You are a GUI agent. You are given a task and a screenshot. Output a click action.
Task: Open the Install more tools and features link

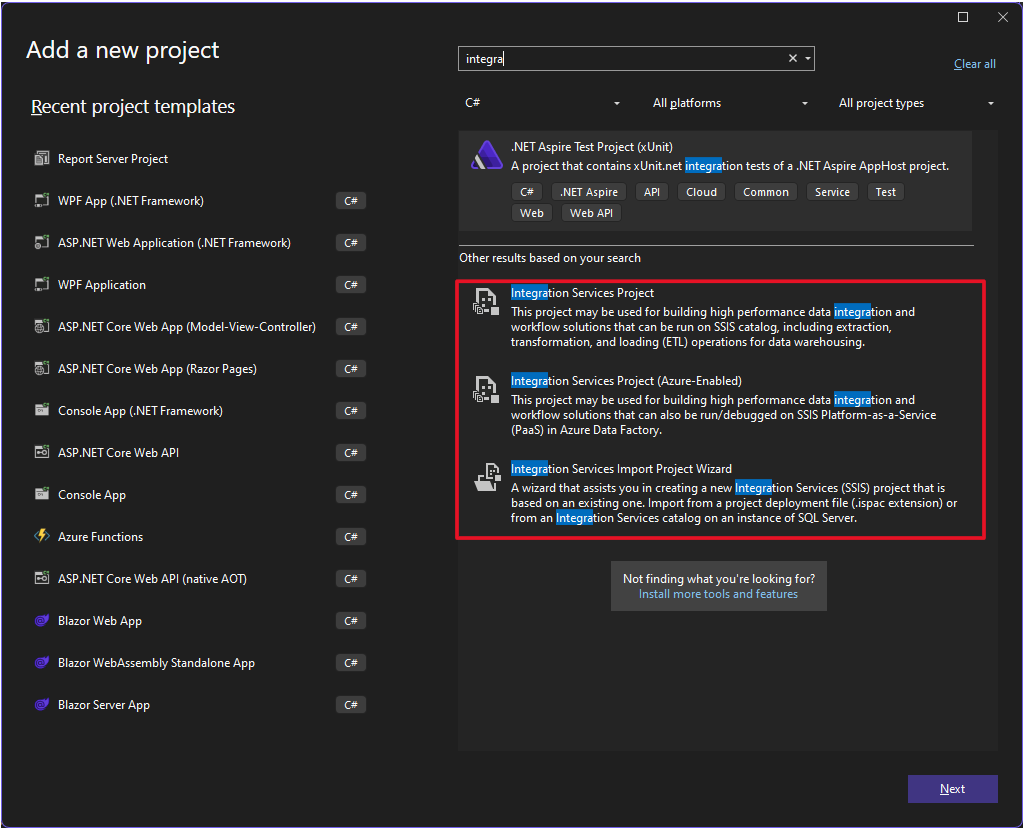click(x=718, y=594)
